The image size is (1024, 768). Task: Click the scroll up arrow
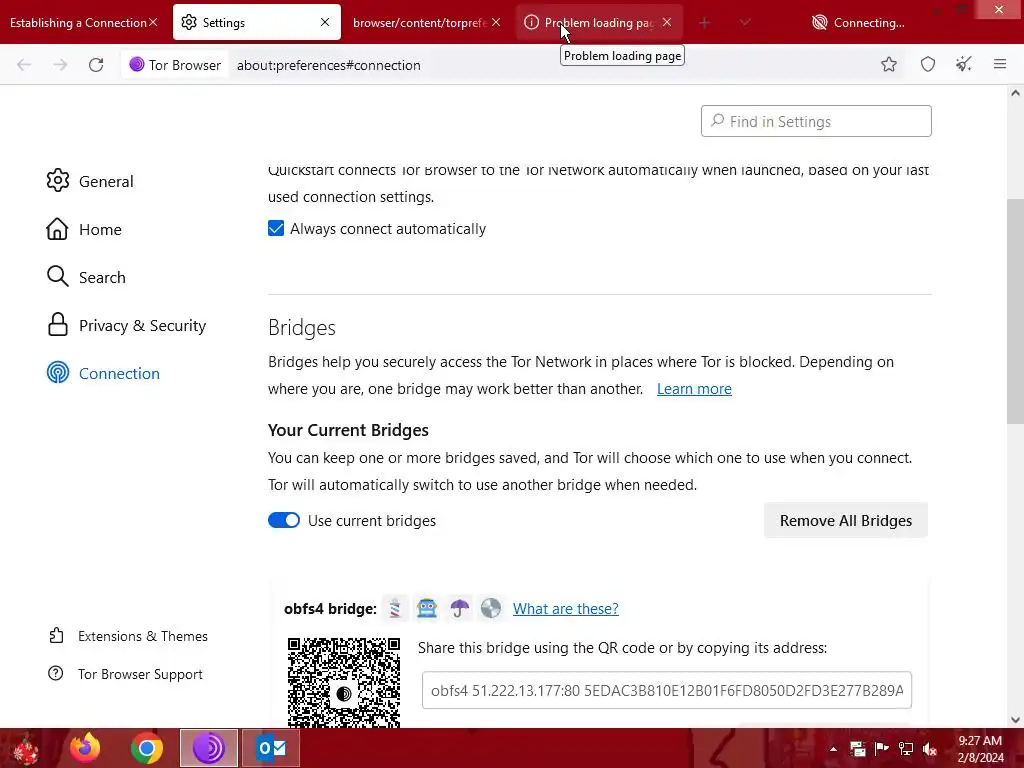(x=1015, y=93)
